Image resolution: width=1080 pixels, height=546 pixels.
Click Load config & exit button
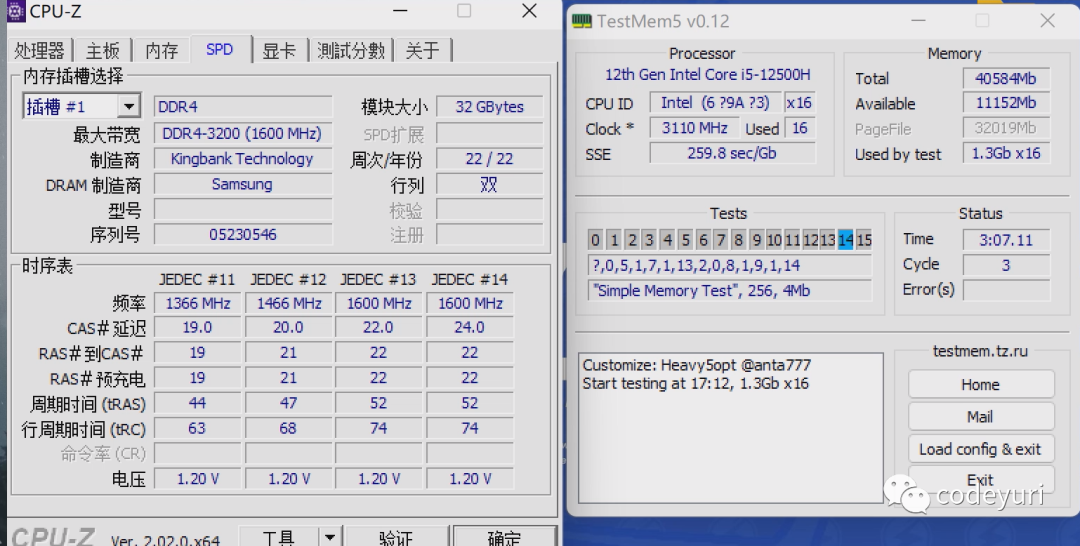click(x=981, y=449)
